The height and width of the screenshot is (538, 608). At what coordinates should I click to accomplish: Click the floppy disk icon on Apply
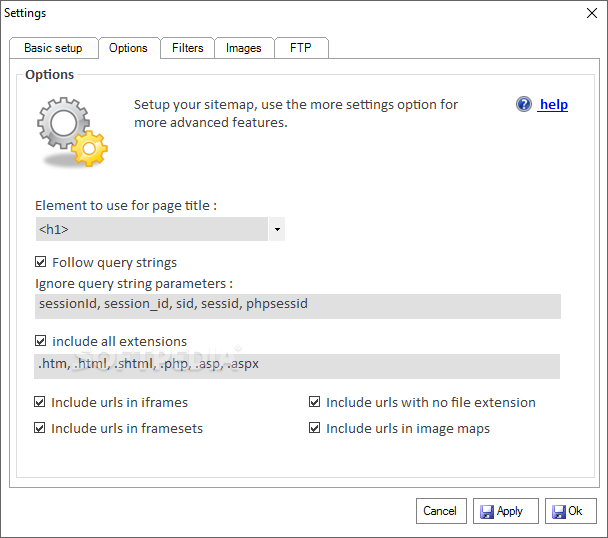487,511
